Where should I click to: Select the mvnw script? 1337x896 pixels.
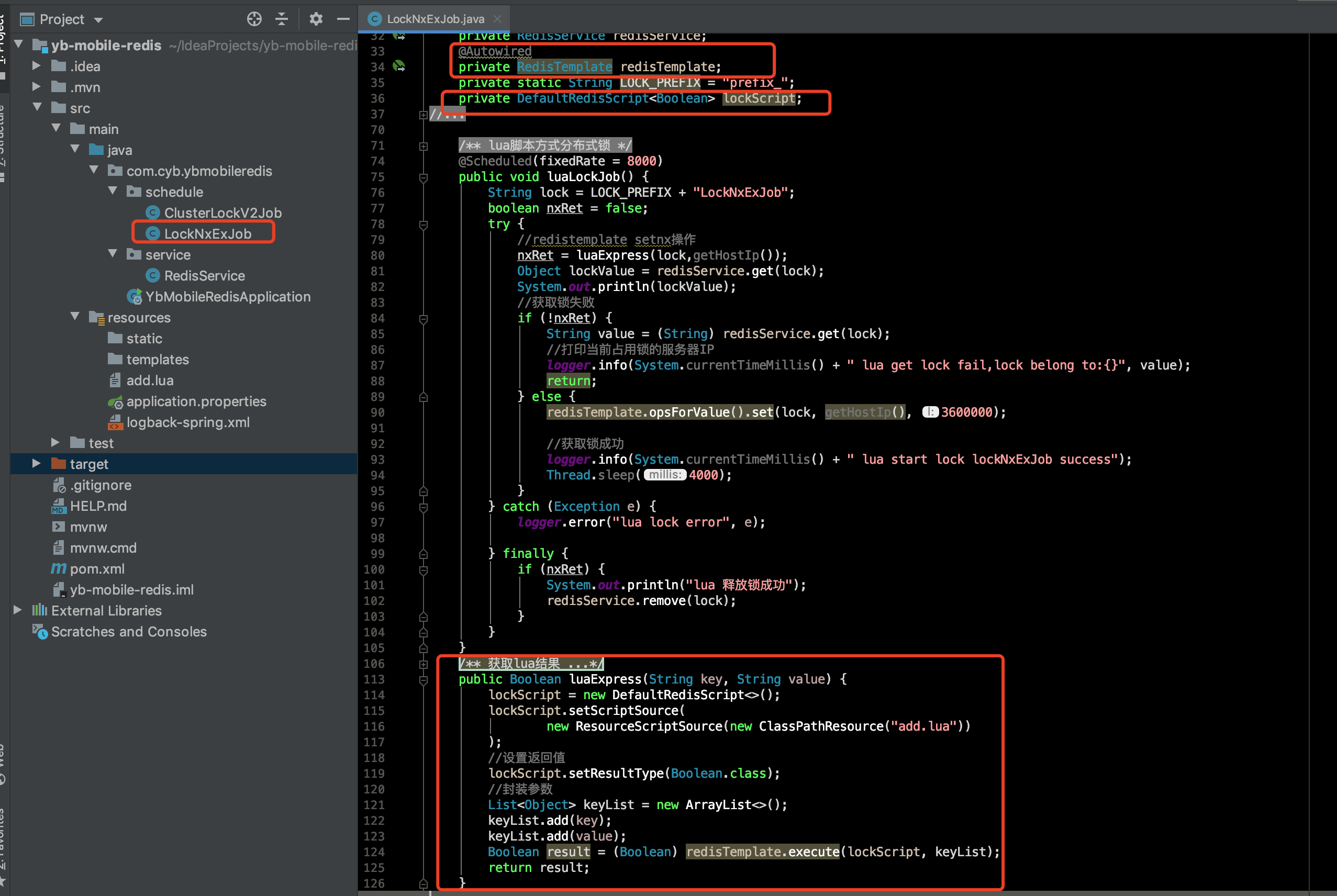pos(88,527)
